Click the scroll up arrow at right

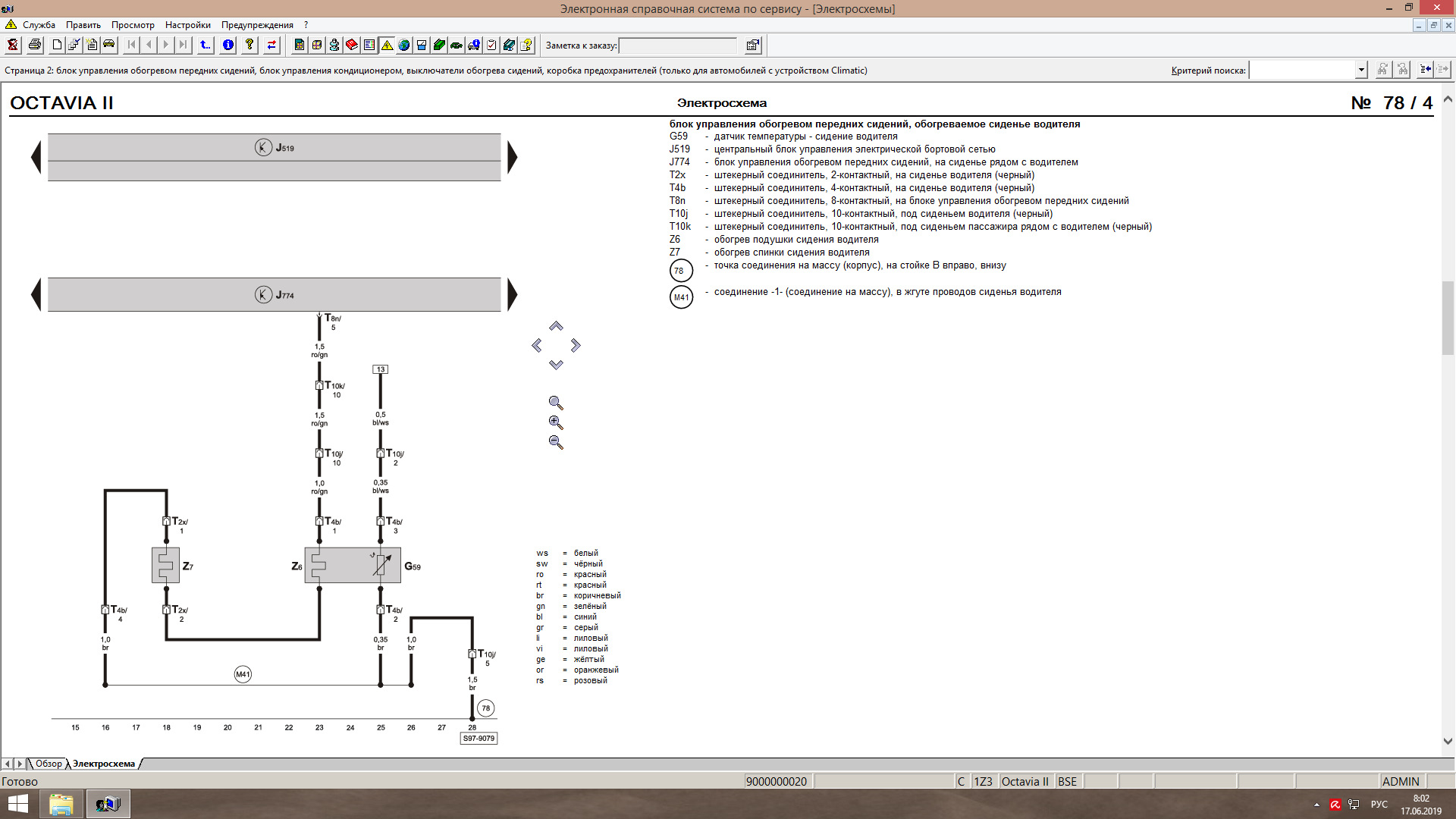tap(1448, 99)
